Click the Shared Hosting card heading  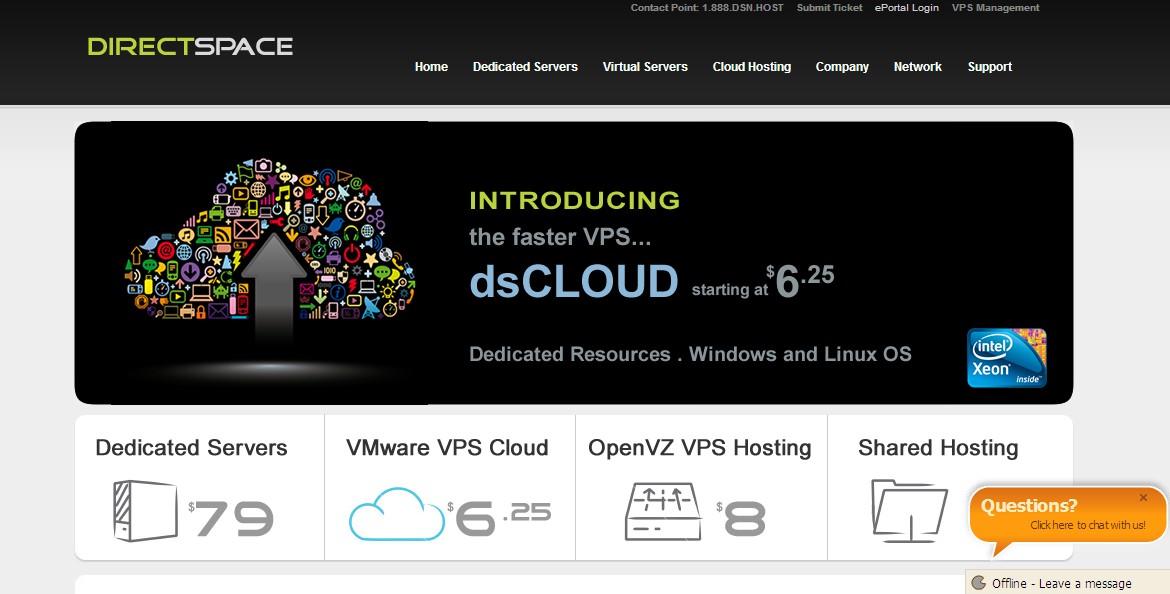pyautogui.click(x=938, y=448)
